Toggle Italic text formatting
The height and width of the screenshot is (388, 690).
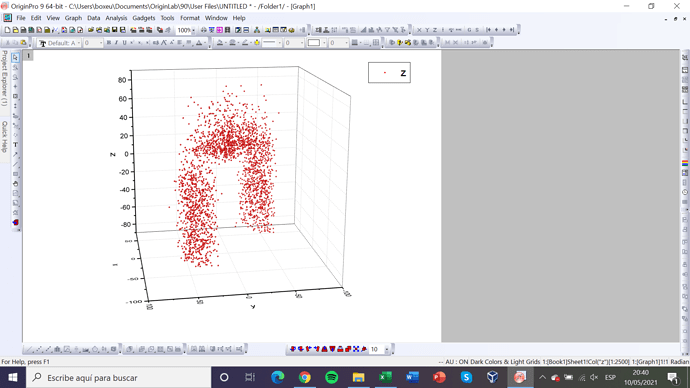117,43
